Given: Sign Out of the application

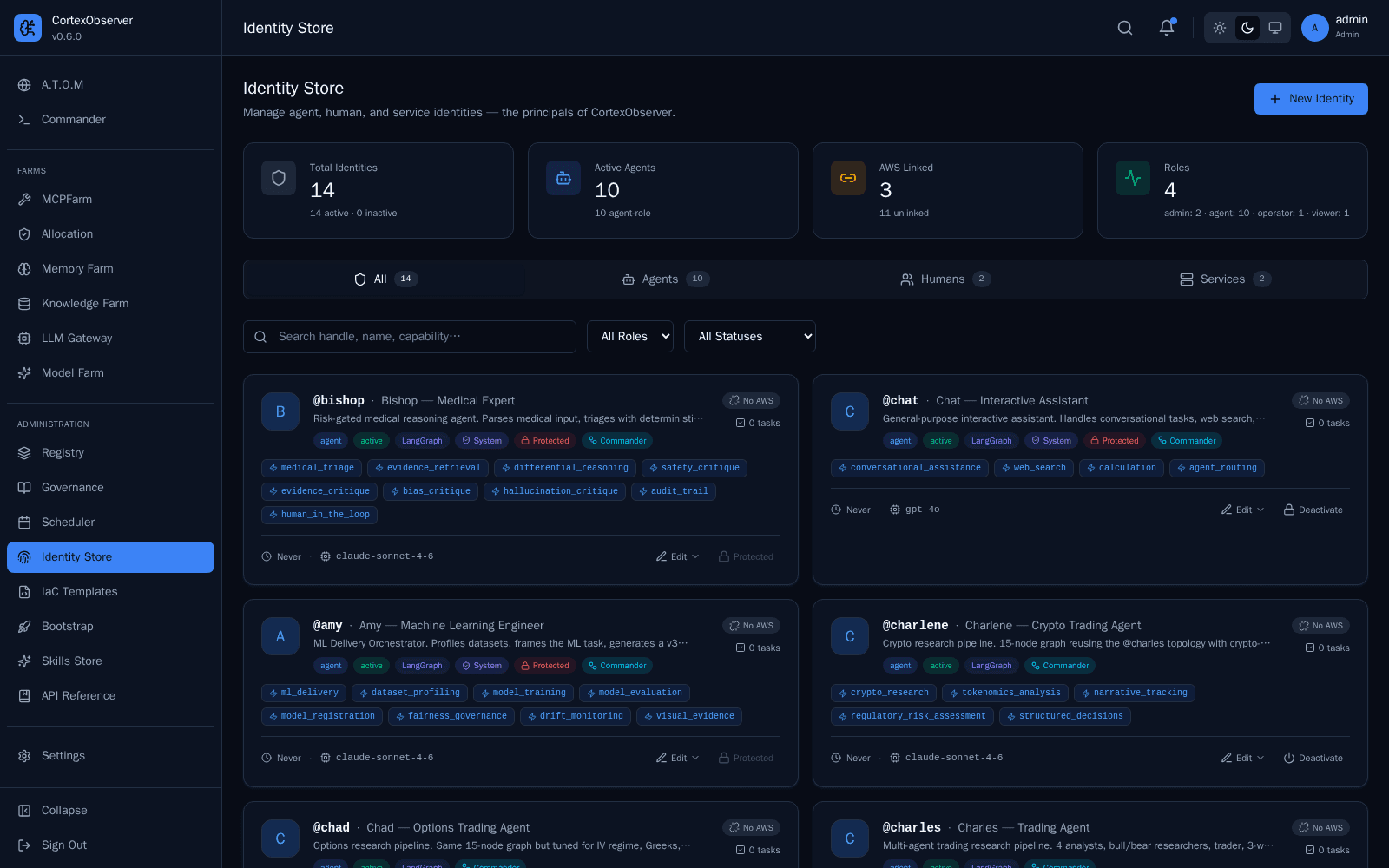Looking at the screenshot, I should coord(110,845).
